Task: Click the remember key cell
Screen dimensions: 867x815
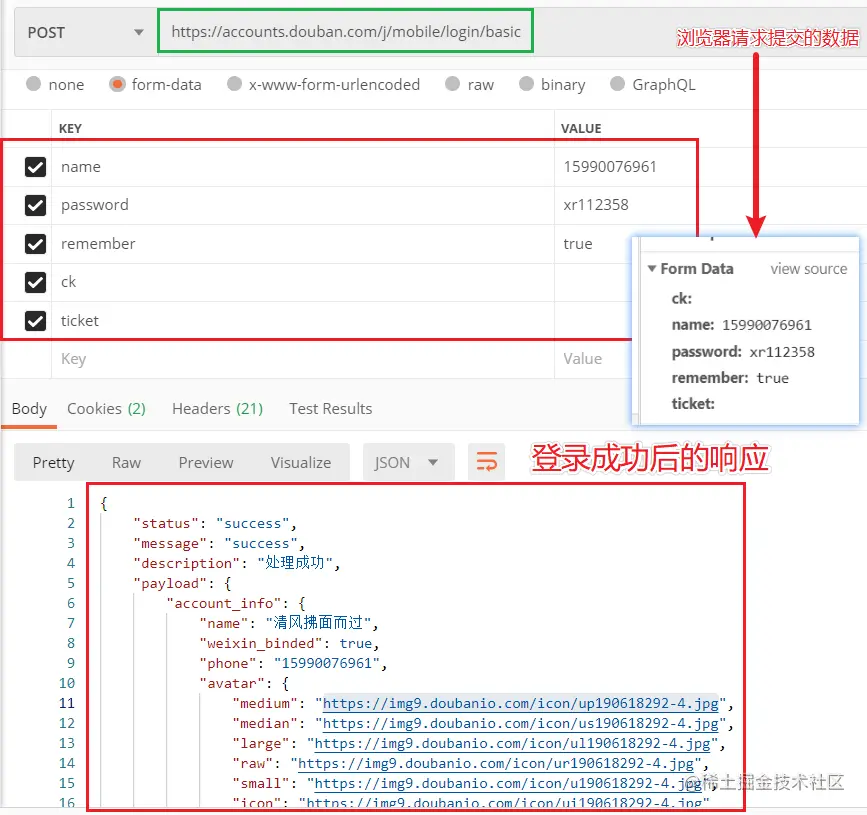Action: tap(303, 244)
